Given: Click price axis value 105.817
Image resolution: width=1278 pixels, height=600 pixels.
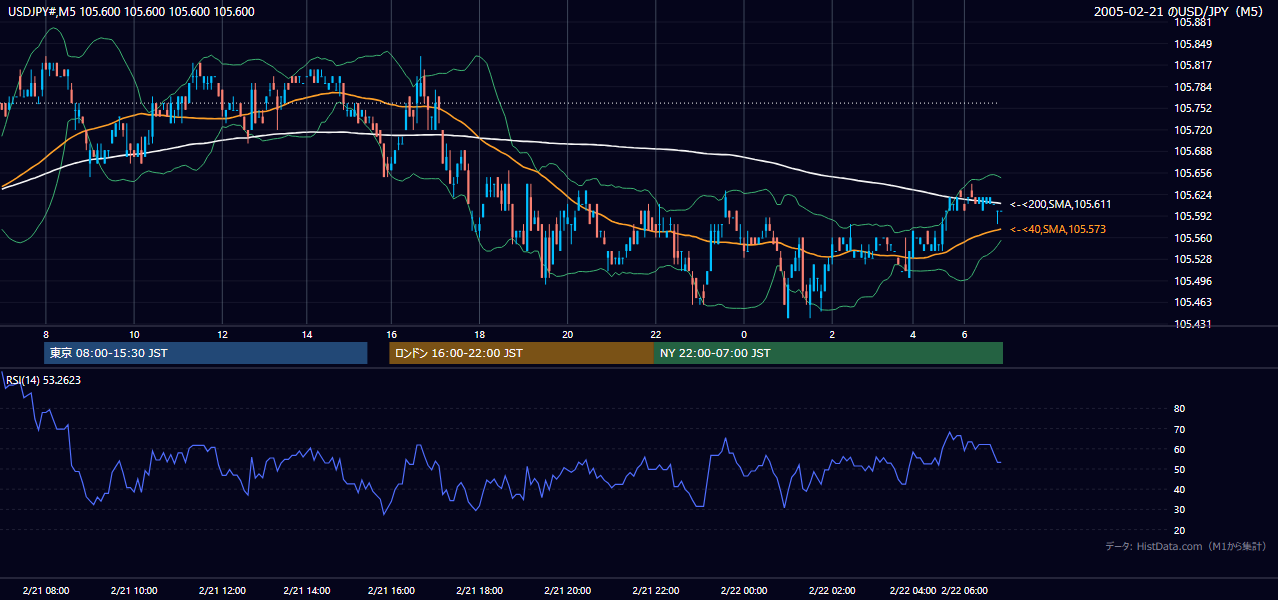Looking at the screenshot, I should (x=1194, y=66).
